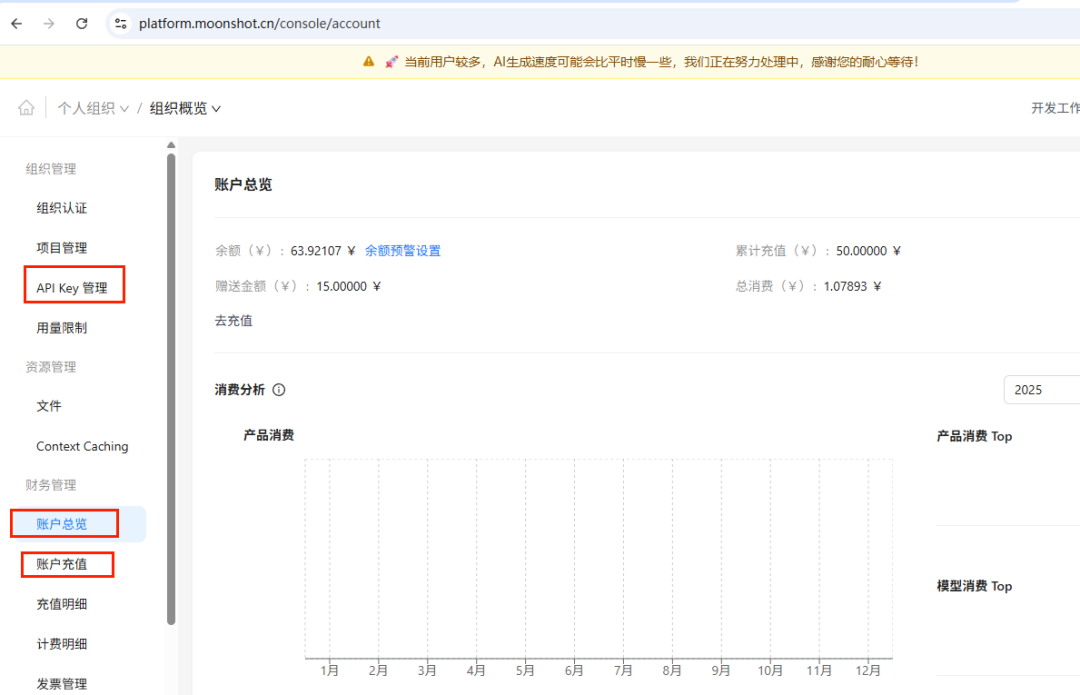Go to API Key 管理
Viewport: 1080px width, 695px height.
pos(72,288)
